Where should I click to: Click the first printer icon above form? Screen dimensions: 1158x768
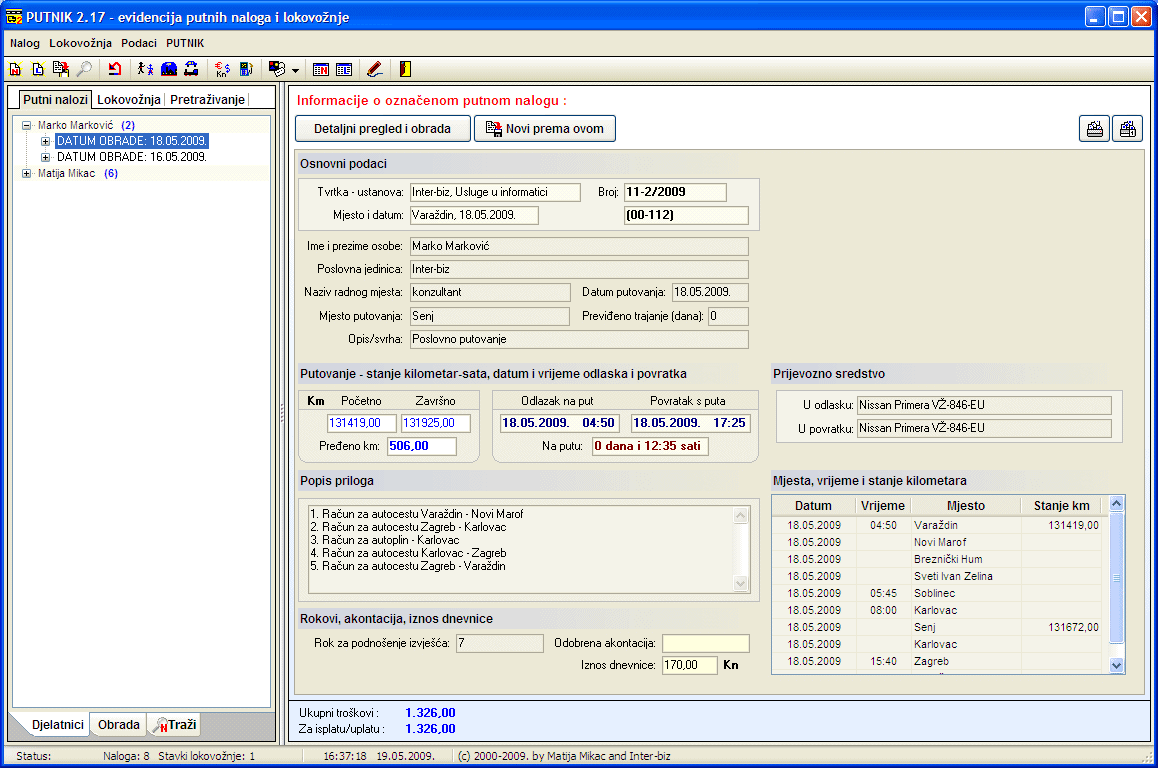point(1094,129)
